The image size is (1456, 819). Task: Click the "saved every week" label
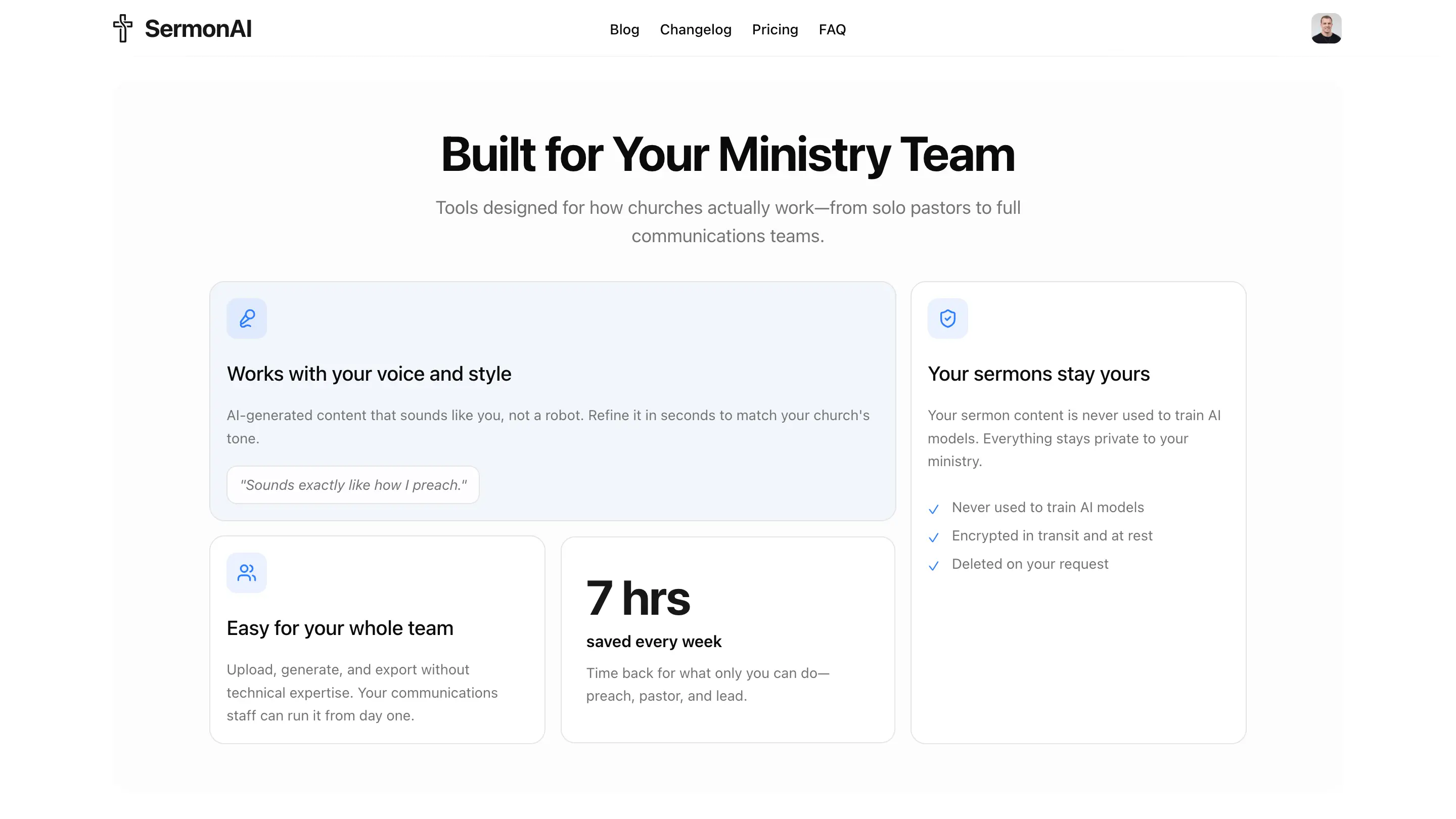653,642
